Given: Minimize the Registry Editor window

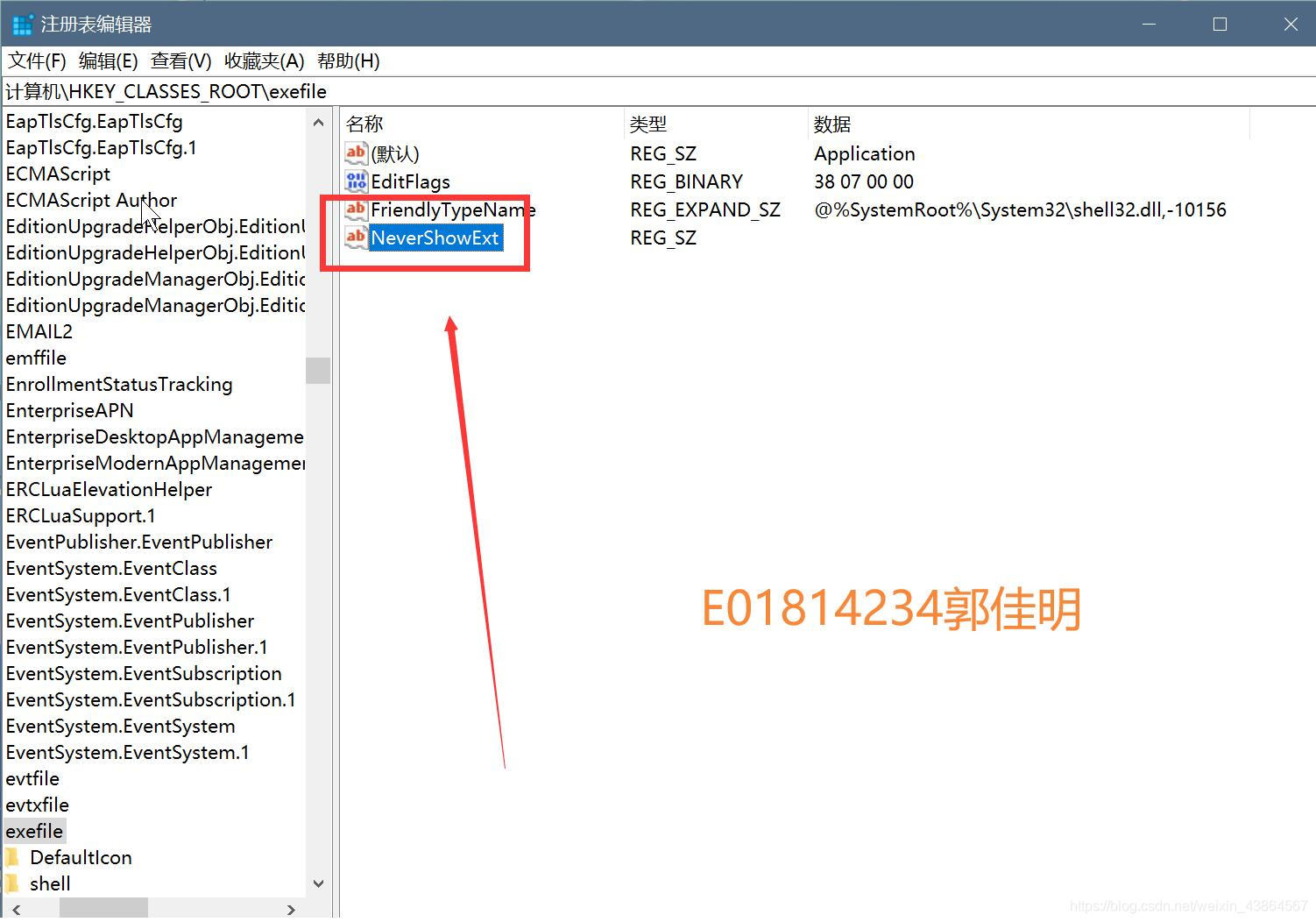Looking at the screenshot, I should (x=1149, y=25).
